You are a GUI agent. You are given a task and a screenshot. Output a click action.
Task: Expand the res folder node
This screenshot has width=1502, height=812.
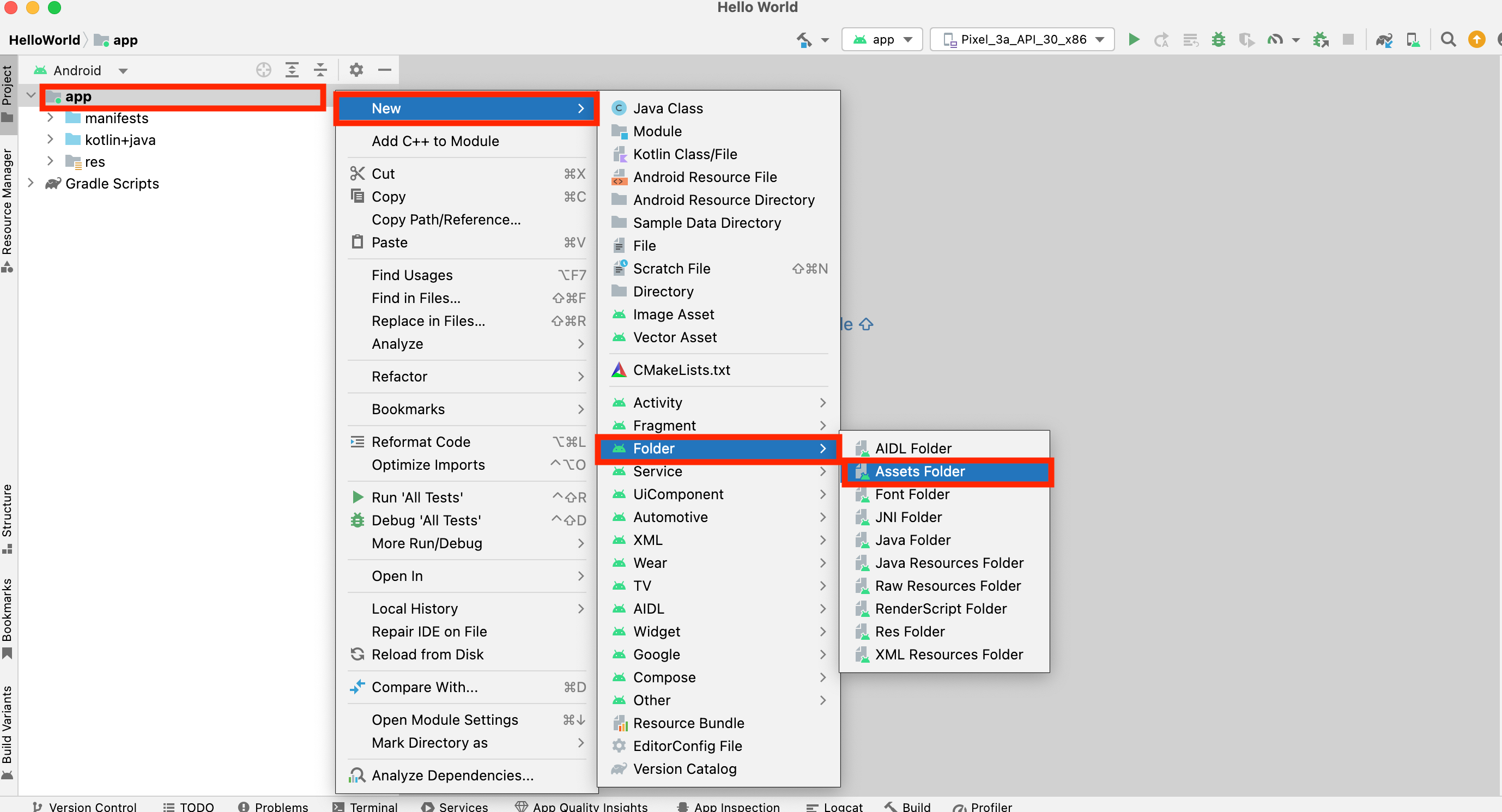tap(50, 161)
